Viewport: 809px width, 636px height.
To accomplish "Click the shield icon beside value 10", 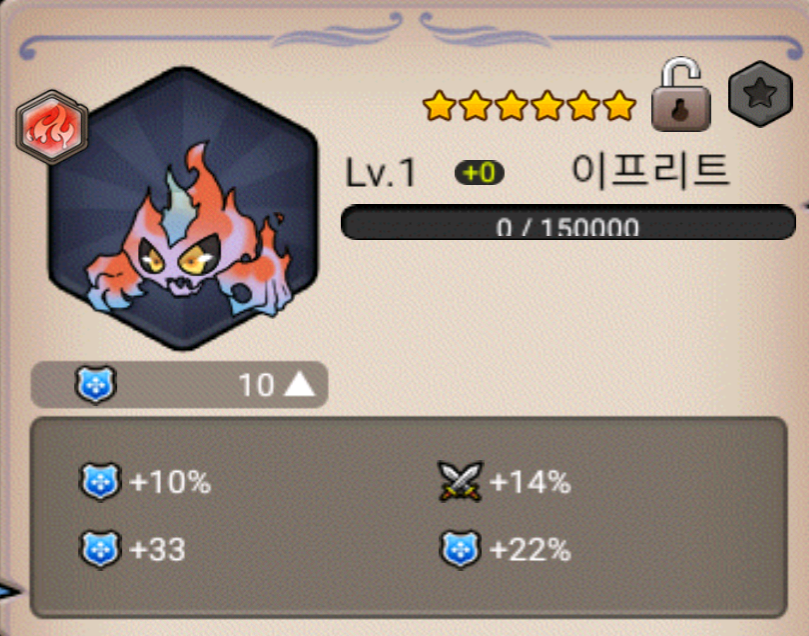I will 95,384.
